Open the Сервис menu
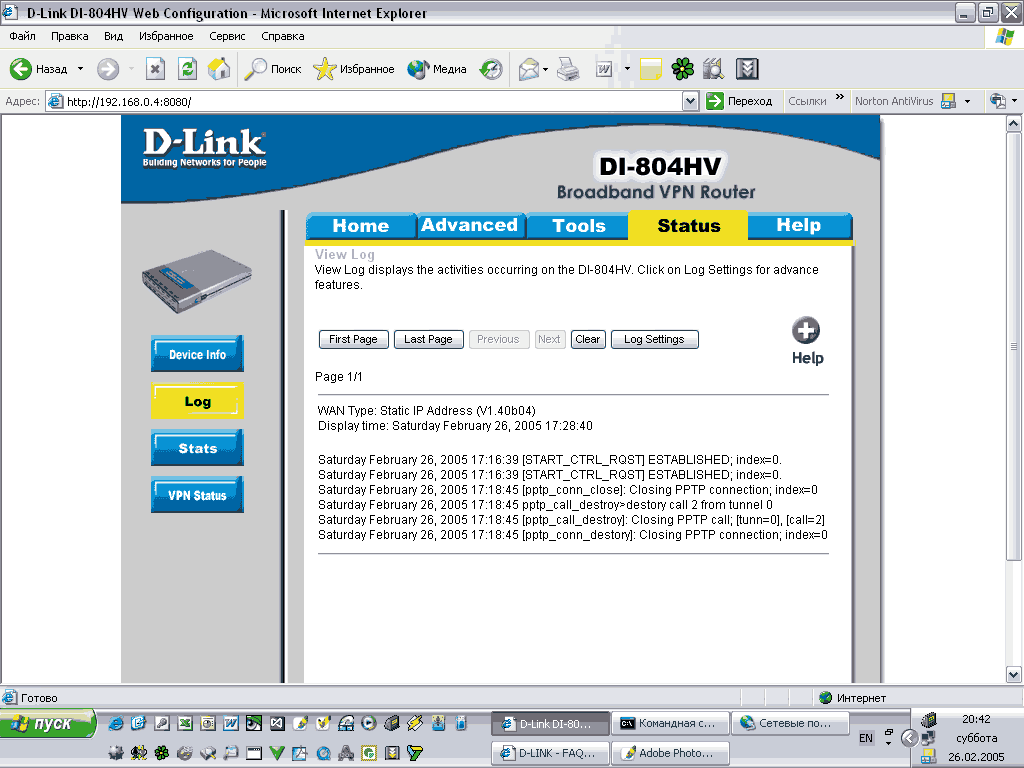This screenshot has width=1024, height=768. tap(227, 36)
